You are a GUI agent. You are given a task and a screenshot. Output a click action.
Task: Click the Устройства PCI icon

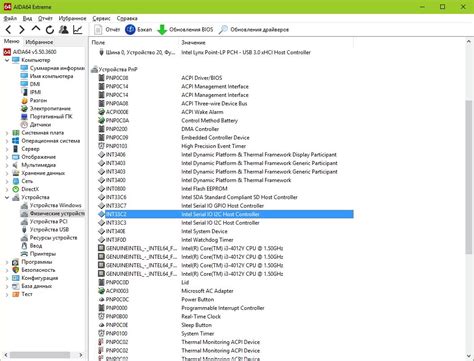24,222
